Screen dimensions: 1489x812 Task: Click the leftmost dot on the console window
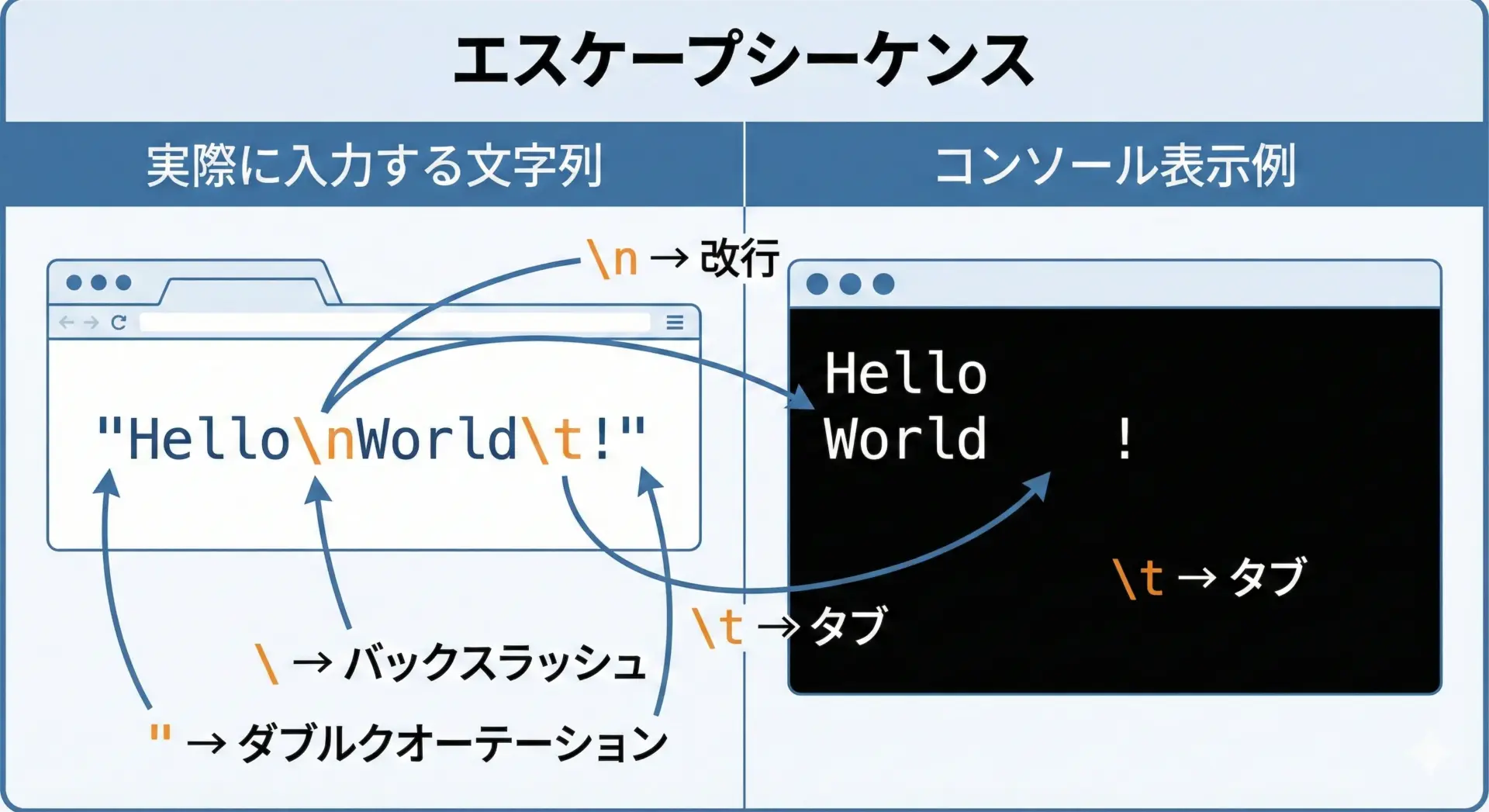click(x=817, y=284)
